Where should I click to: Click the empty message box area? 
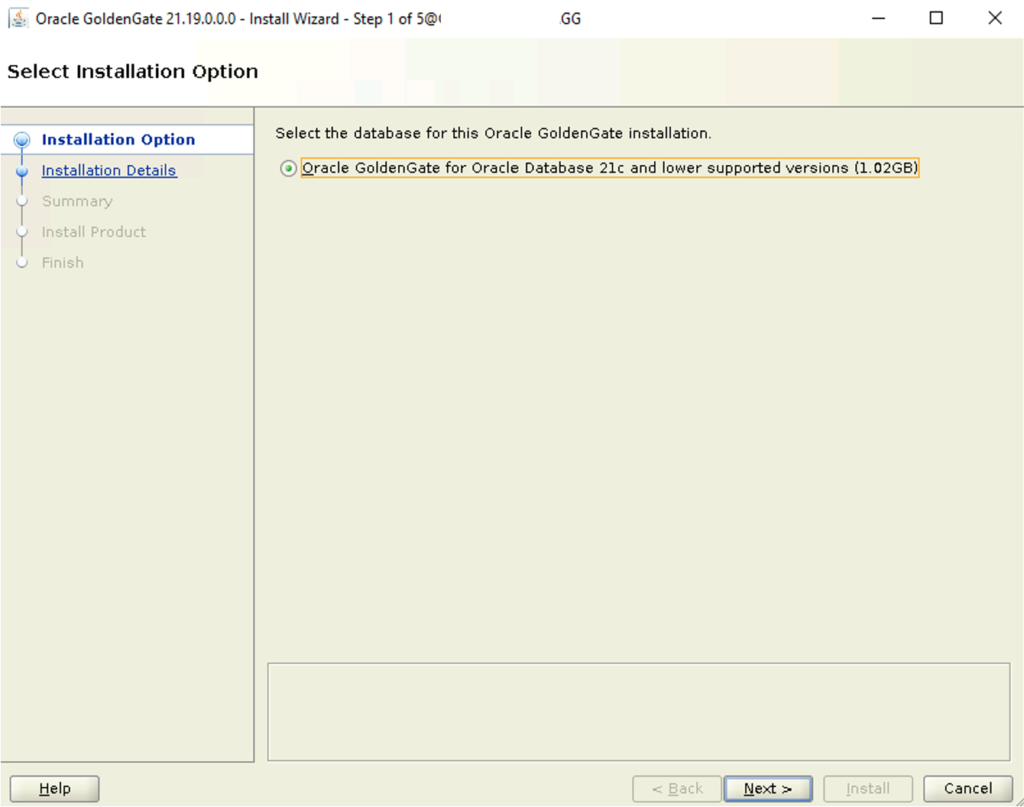(639, 712)
